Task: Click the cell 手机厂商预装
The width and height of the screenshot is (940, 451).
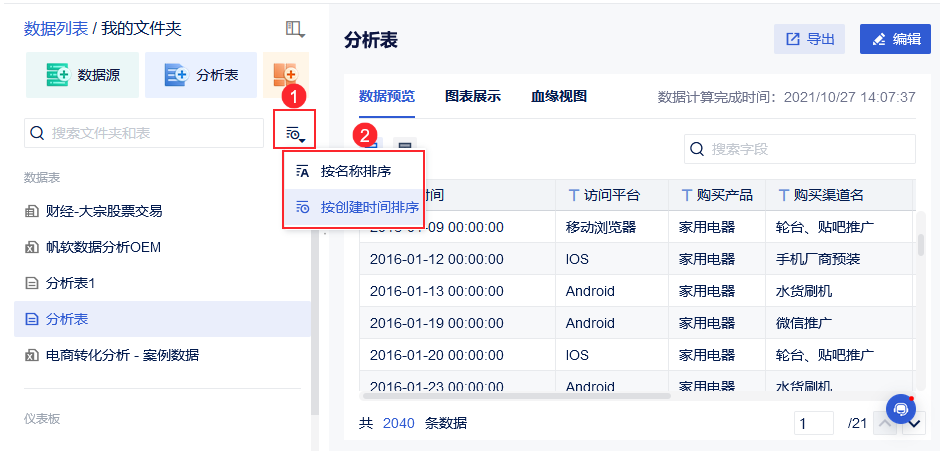Action: point(839,259)
